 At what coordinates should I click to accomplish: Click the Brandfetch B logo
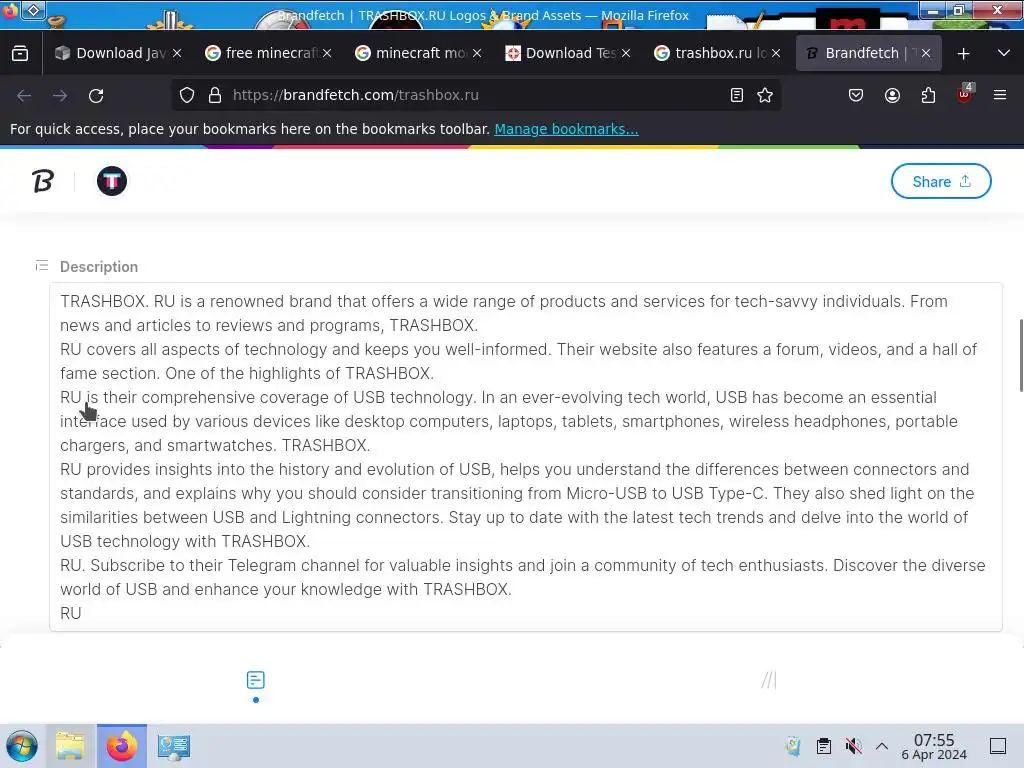[x=43, y=181]
